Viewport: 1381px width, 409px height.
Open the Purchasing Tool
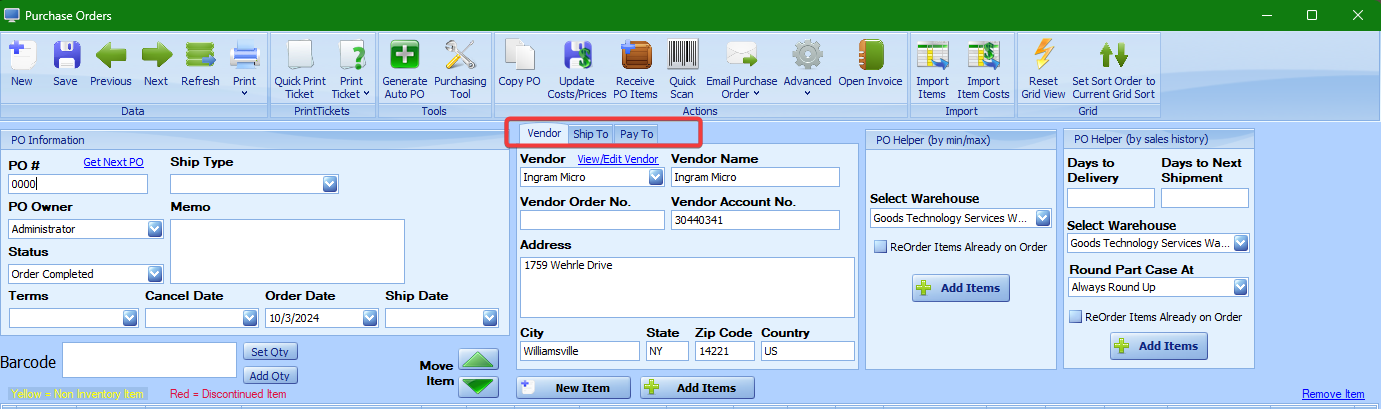pyautogui.click(x=460, y=56)
